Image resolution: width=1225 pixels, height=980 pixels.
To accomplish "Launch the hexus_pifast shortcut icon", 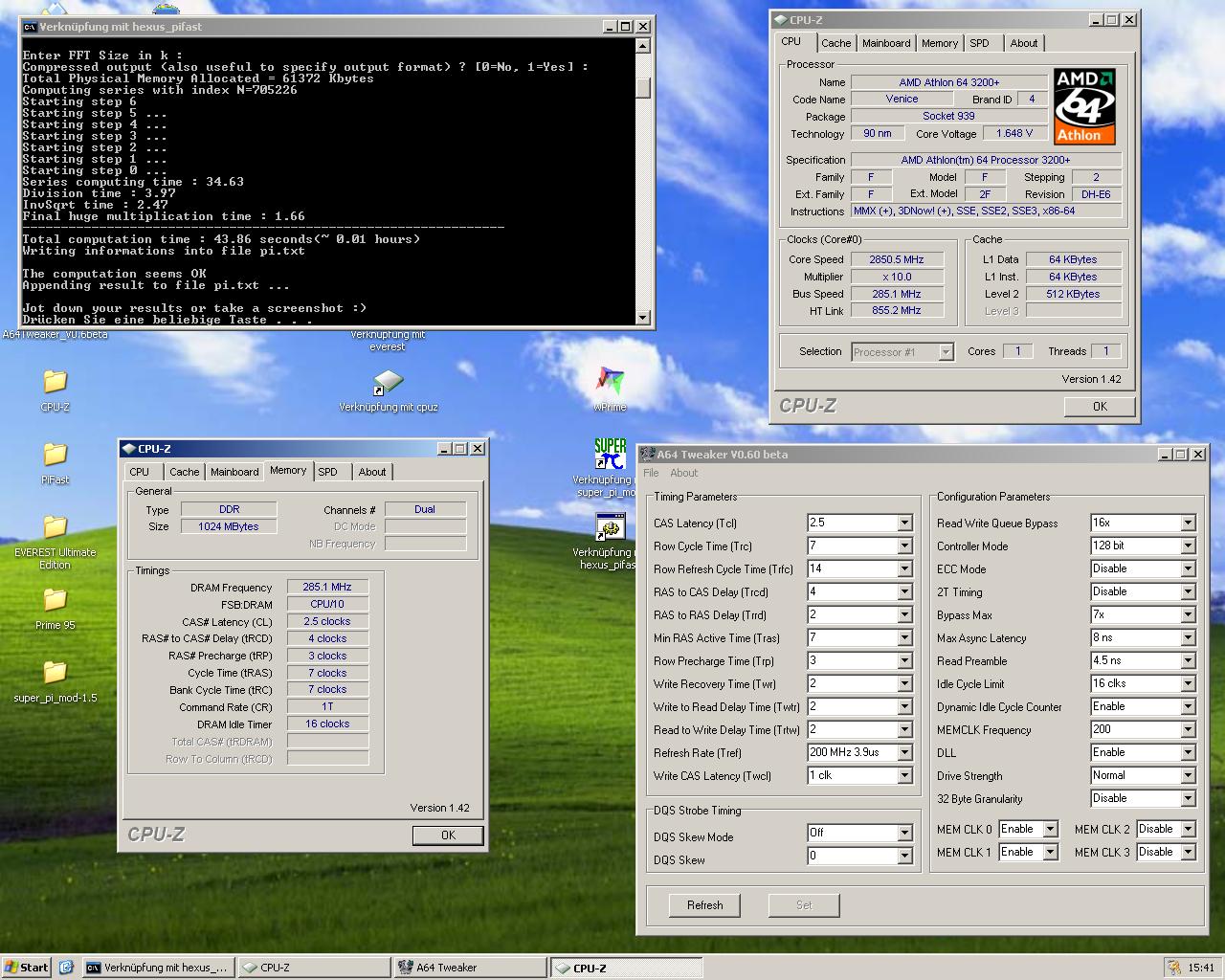I will pos(610,527).
